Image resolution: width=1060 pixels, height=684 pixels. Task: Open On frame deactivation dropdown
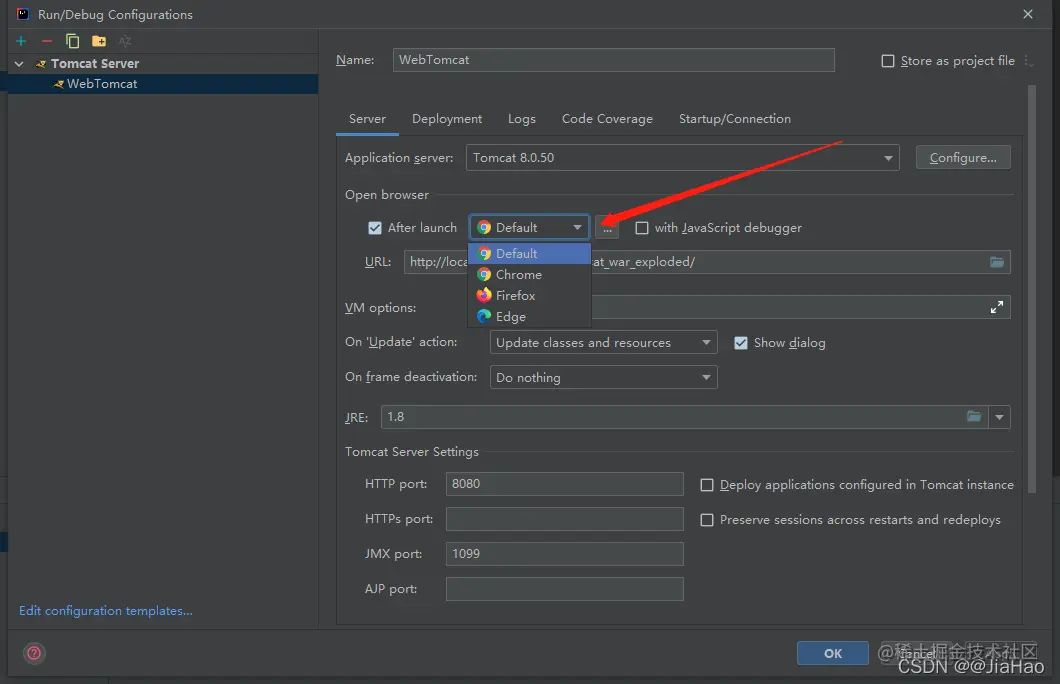pyautogui.click(x=603, y=377)
